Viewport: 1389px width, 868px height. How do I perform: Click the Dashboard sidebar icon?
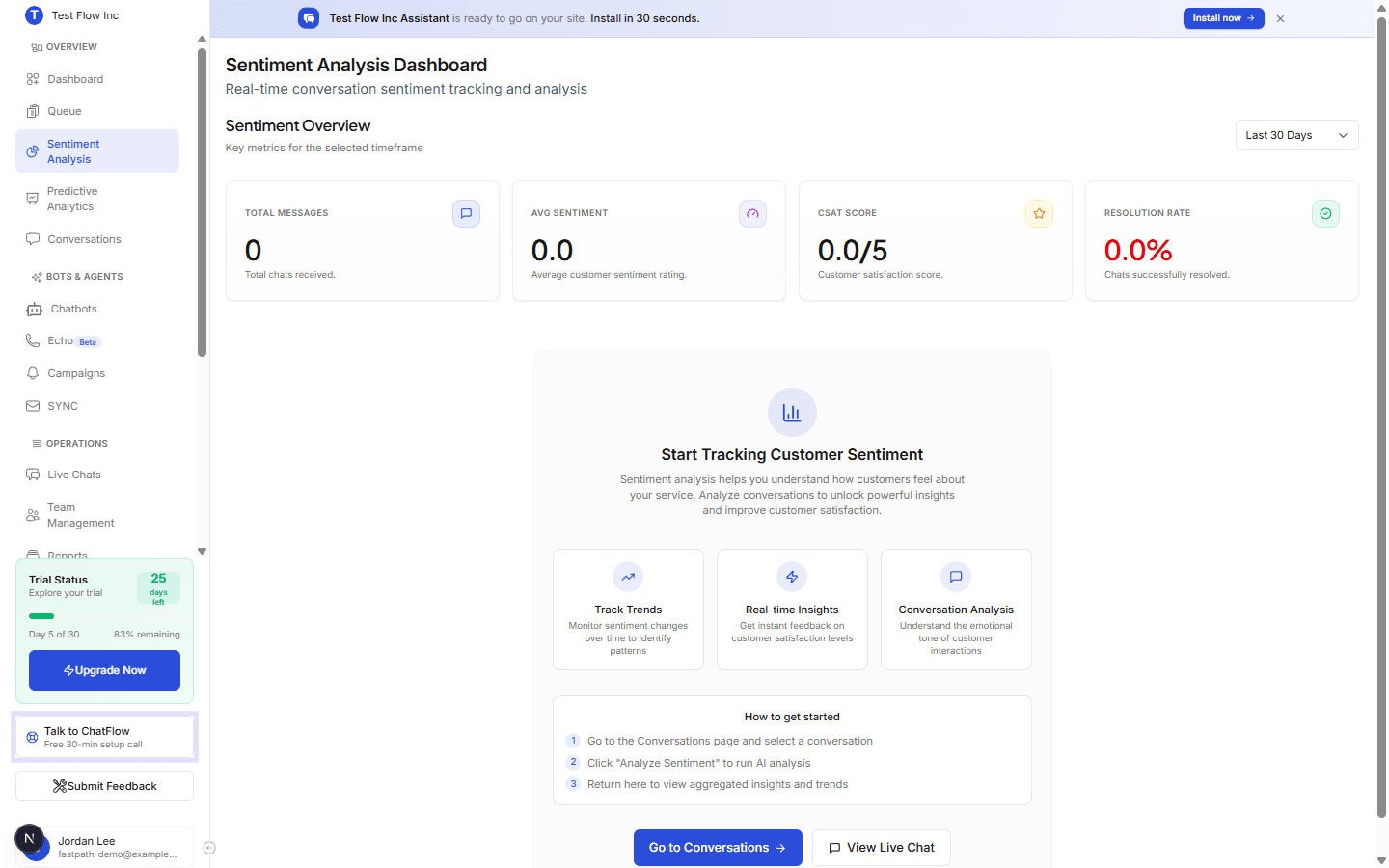click(x=33, y=79)
